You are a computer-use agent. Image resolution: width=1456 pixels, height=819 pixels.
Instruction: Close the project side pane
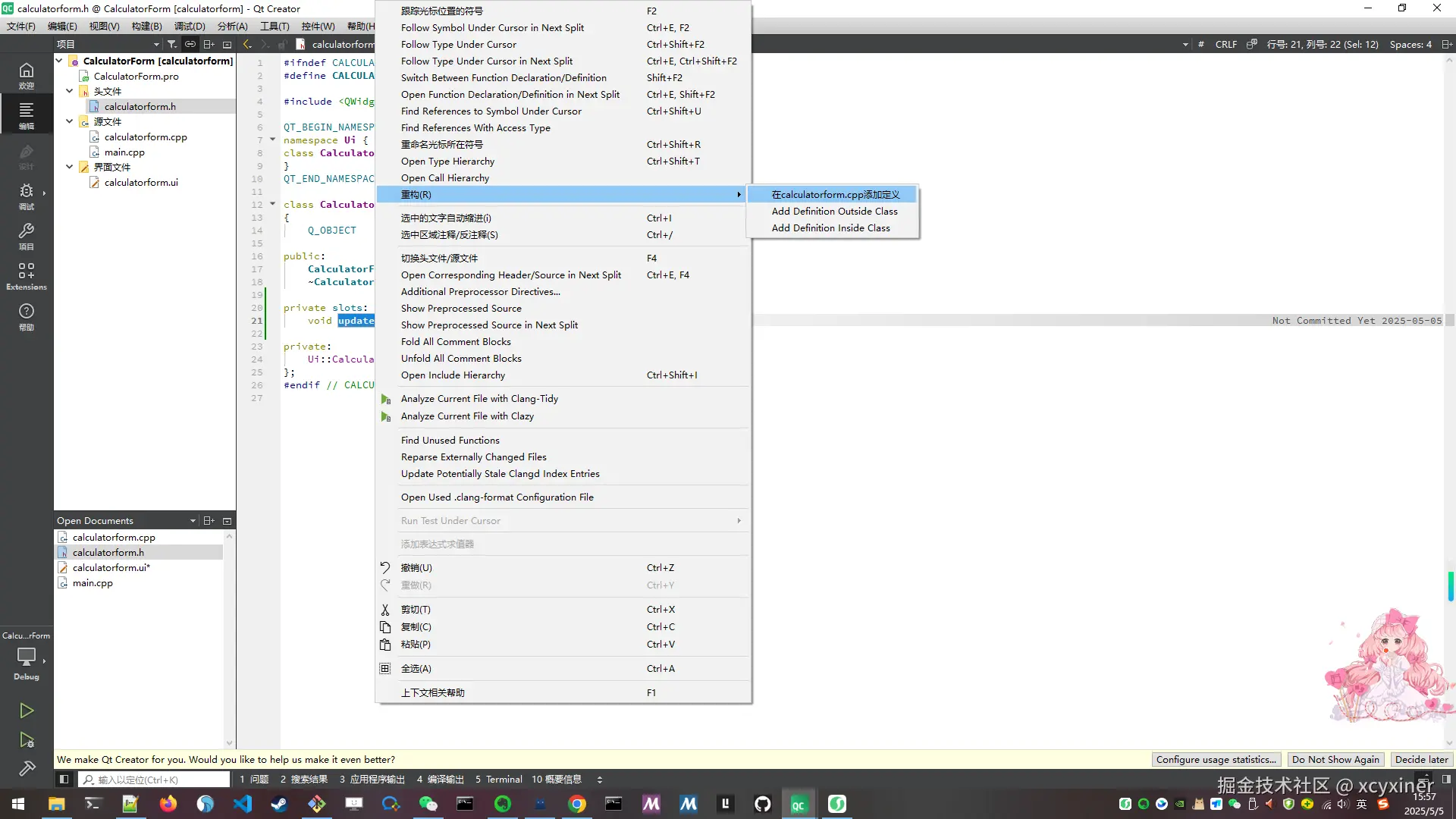pos(227,44)
